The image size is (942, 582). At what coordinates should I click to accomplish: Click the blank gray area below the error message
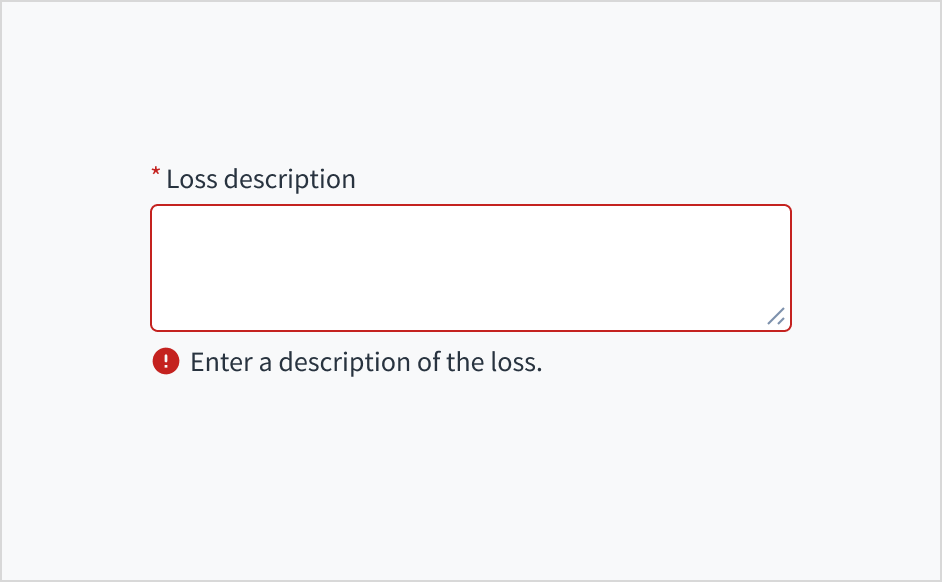click(x=470, y=470)
